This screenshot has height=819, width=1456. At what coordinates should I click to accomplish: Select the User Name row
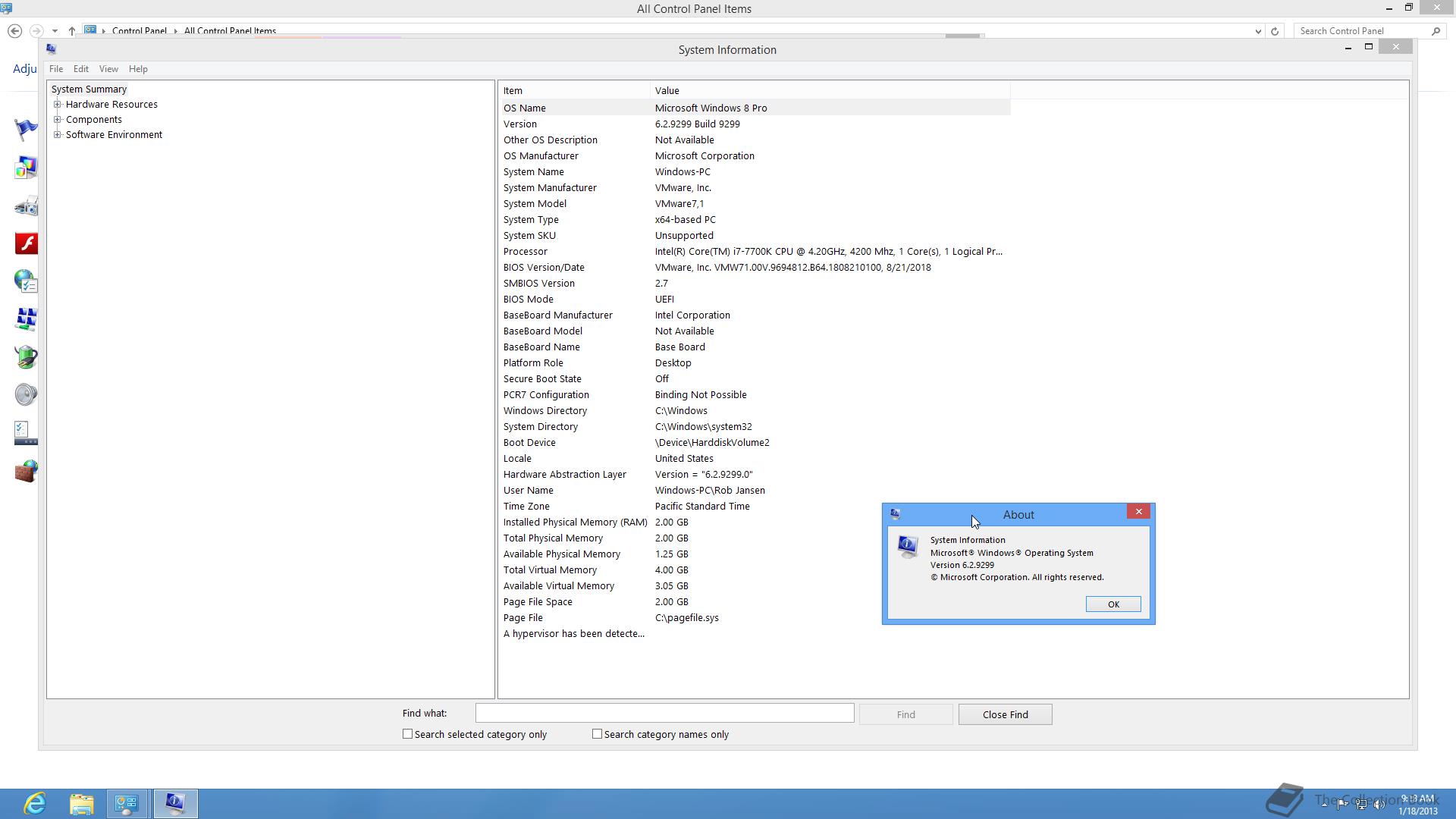(x=755, y=491)
